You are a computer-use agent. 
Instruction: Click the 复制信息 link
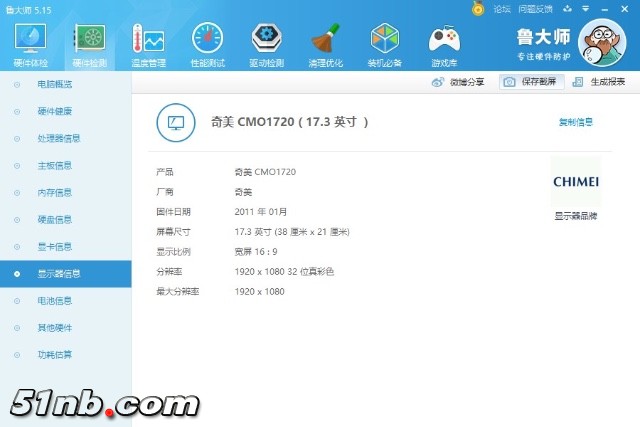click(x=576, y=122)
